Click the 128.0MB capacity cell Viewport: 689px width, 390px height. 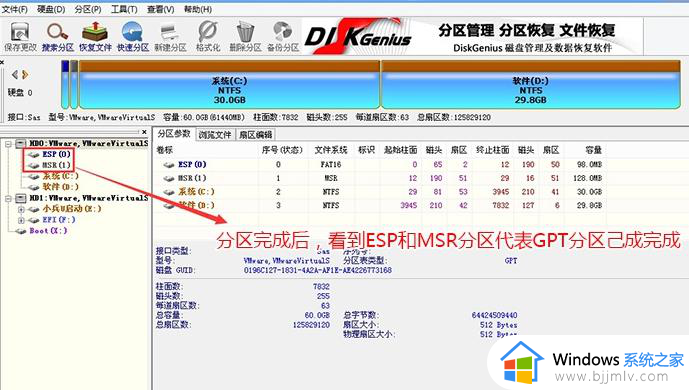pos(587,178)
